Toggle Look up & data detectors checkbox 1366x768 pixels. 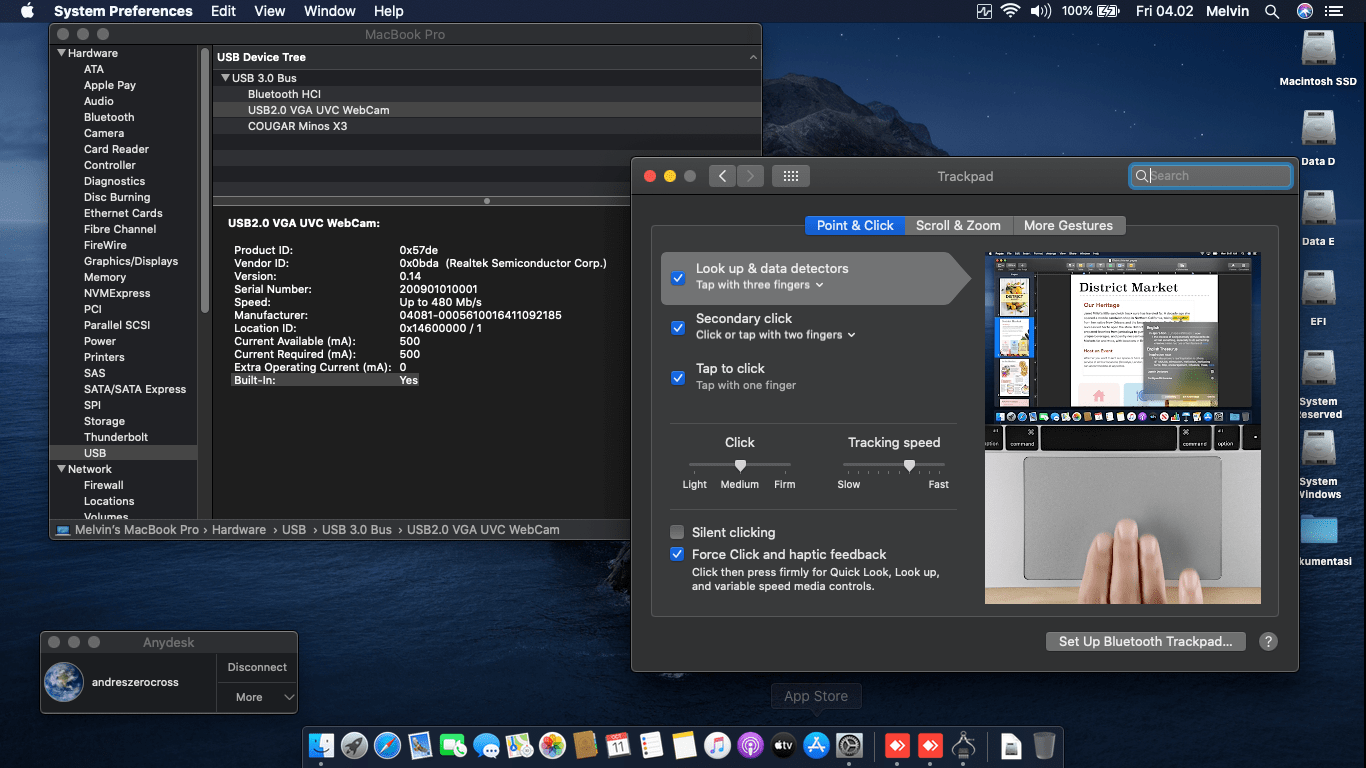click(x=678, y=277)
